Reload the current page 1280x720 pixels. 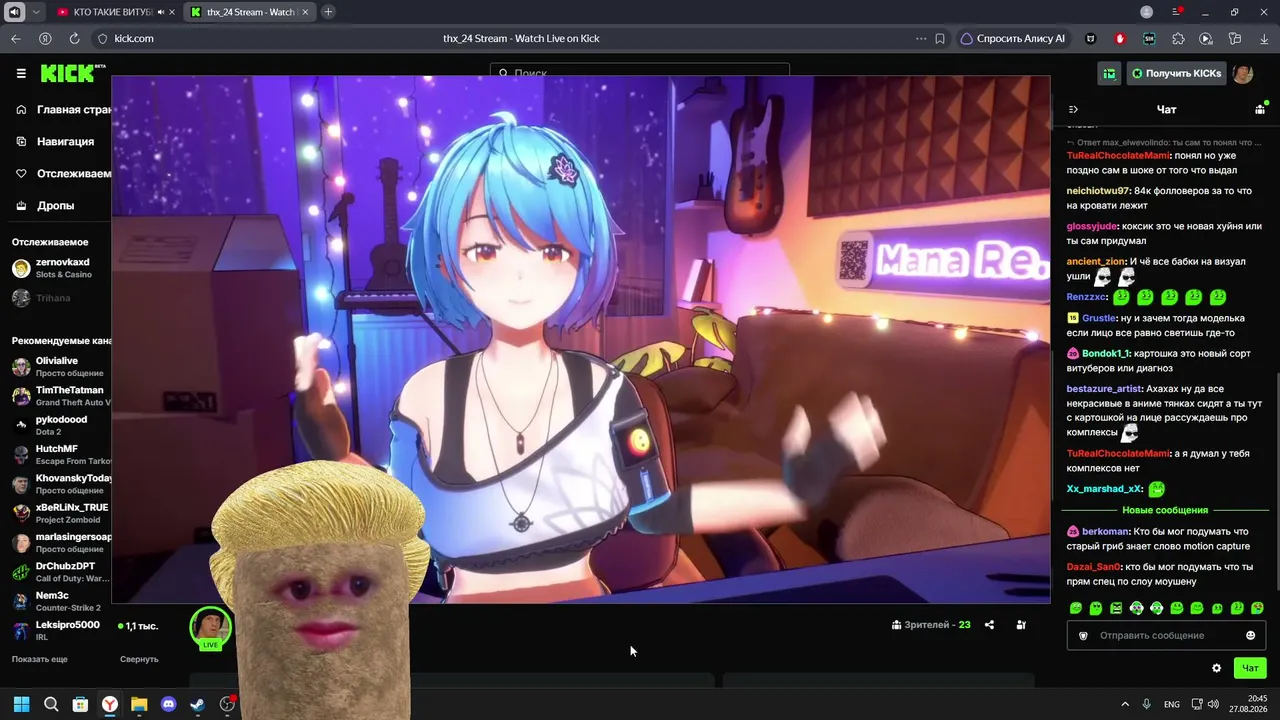(74, 39)
